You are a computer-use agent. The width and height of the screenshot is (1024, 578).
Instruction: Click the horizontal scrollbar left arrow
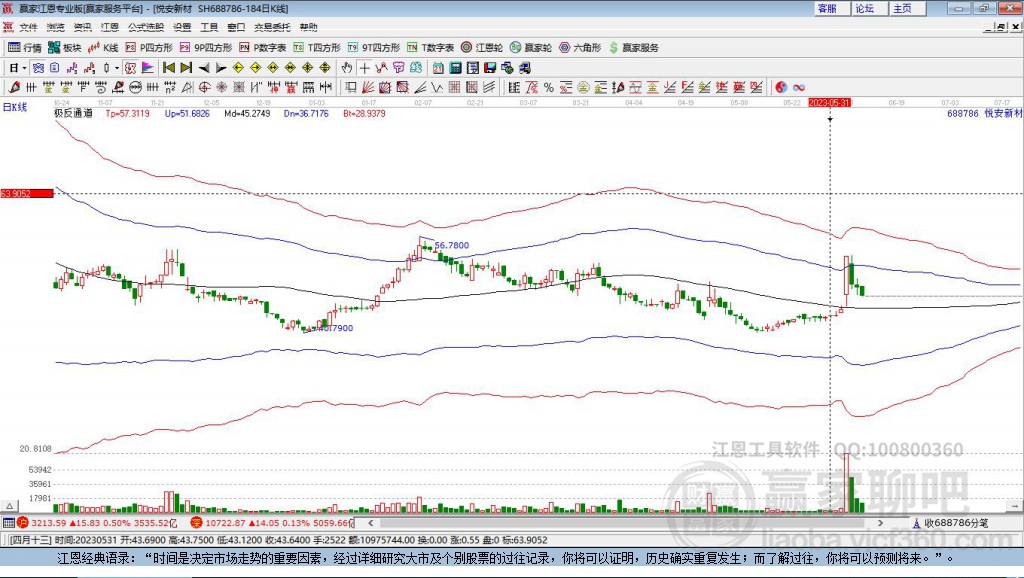click(x=370, y=522)
